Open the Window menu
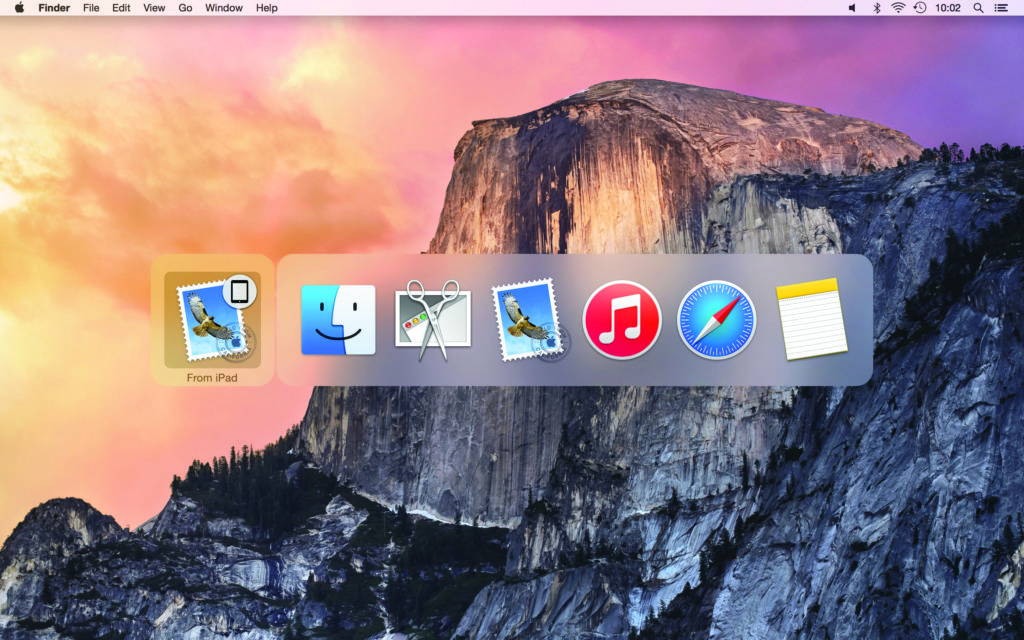The height and width of the screenshot is (640, 1024). click(224, 8)
